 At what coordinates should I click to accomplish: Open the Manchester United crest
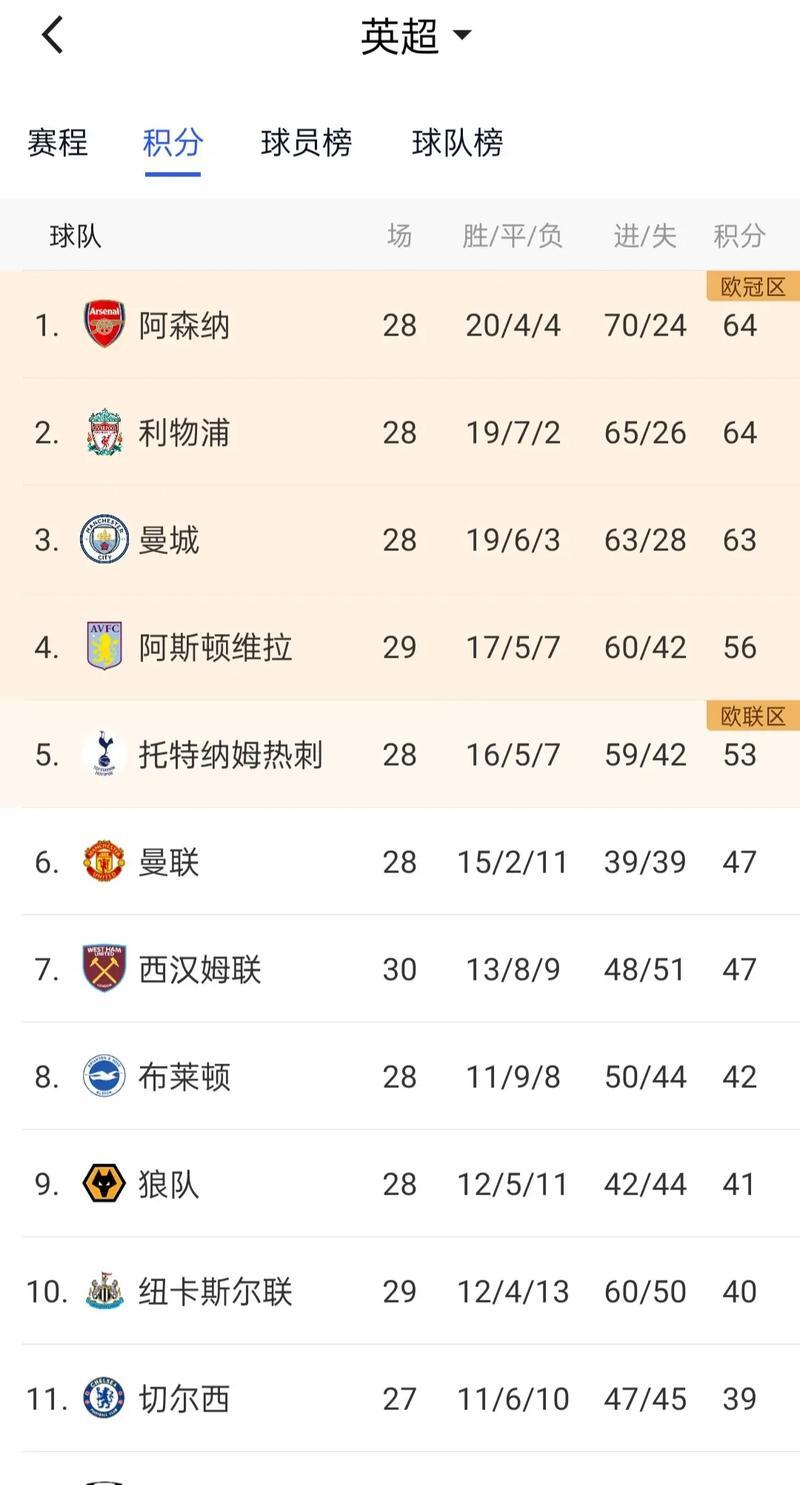pyautogui.click(x=105, y=862)
